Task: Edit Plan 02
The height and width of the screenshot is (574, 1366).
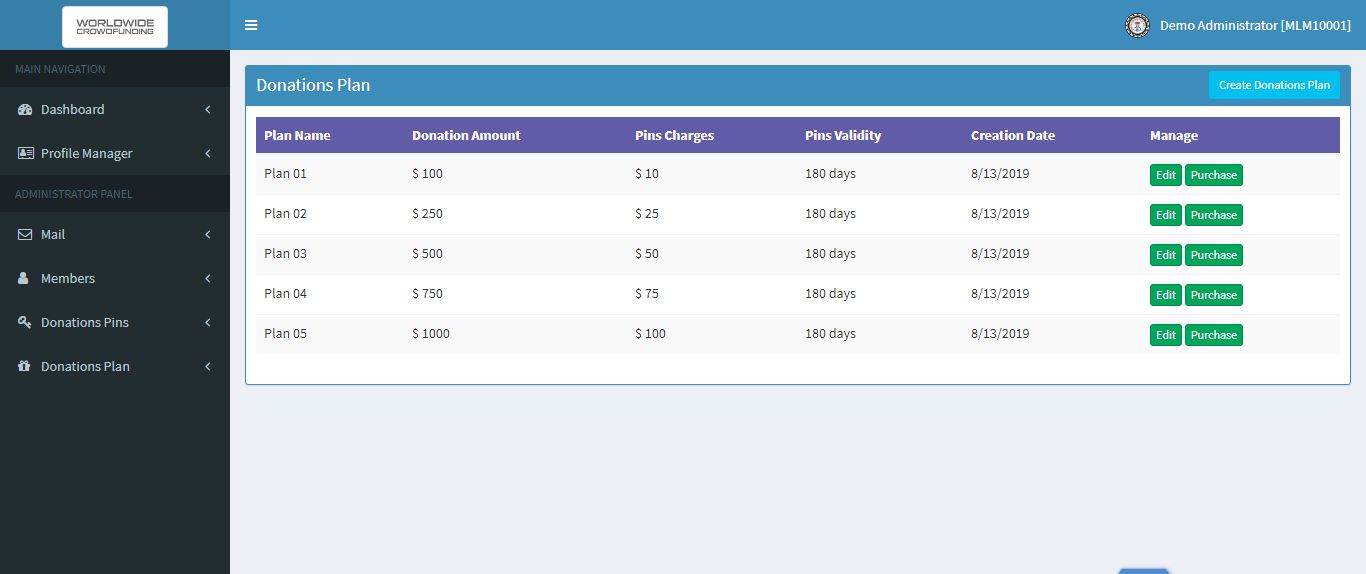Action: pos(1166,215)
